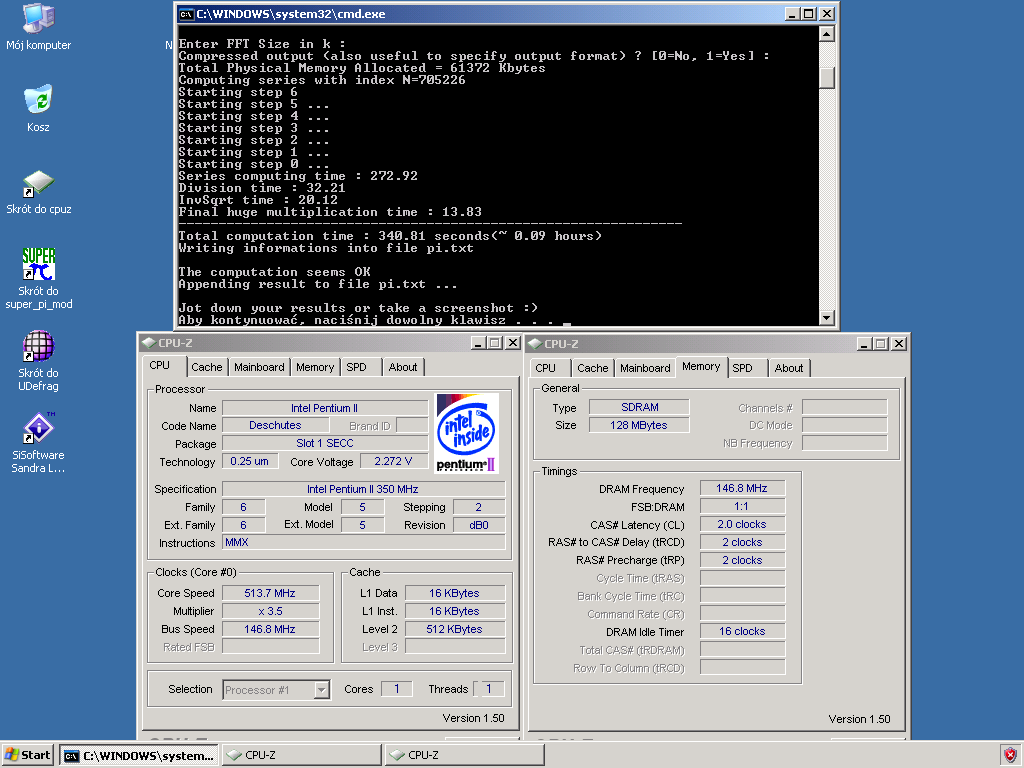
Task: Maximize the cmd.exe window
Action: click(809, 14)
